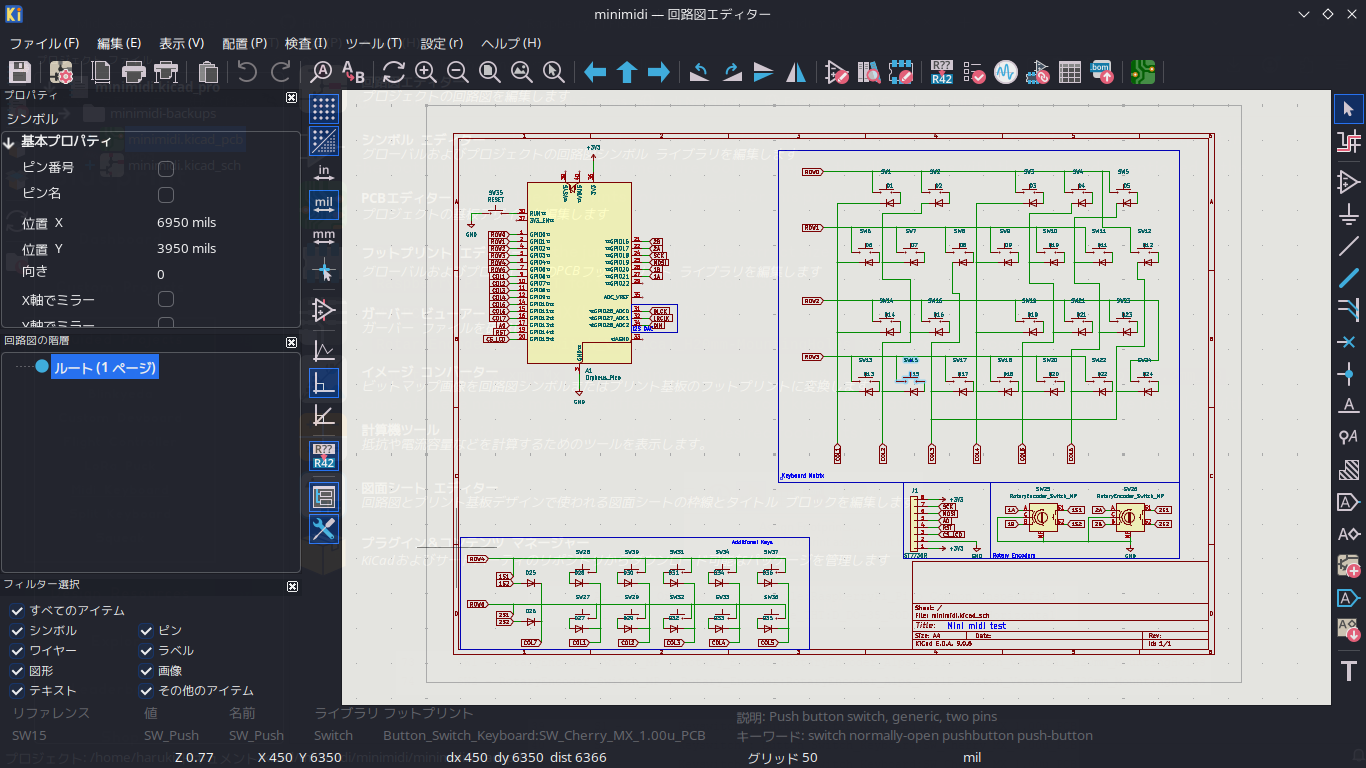The width and height of the screenshot is (1366, 768).
Task: Select the highlight net tool
Action: pyautogui.click(x=1349, y=143)
